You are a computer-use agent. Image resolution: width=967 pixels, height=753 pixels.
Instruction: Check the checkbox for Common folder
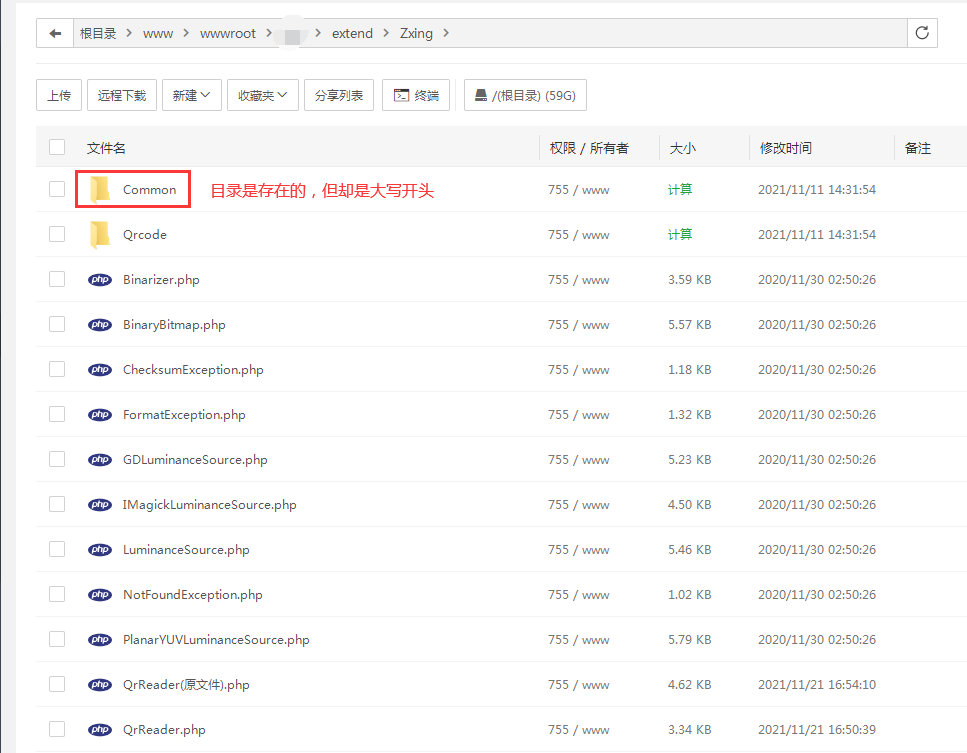56,188
